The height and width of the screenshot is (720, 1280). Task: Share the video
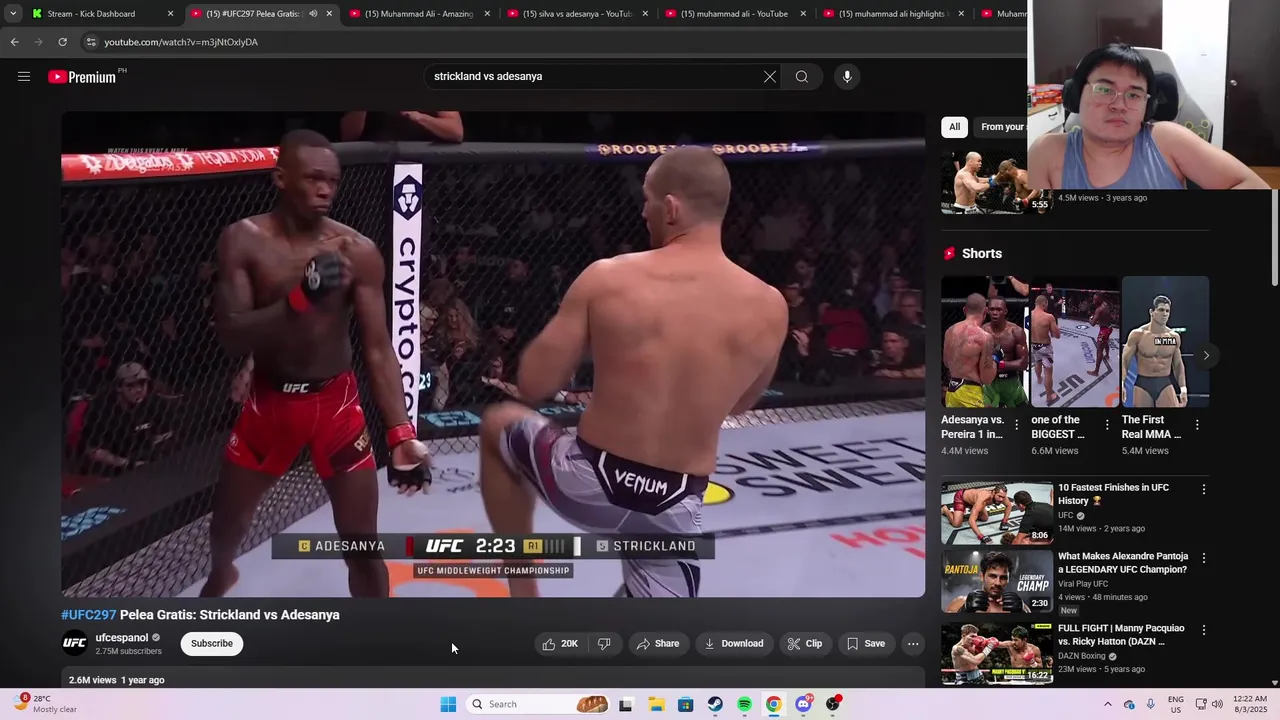[x=658, y=644]
